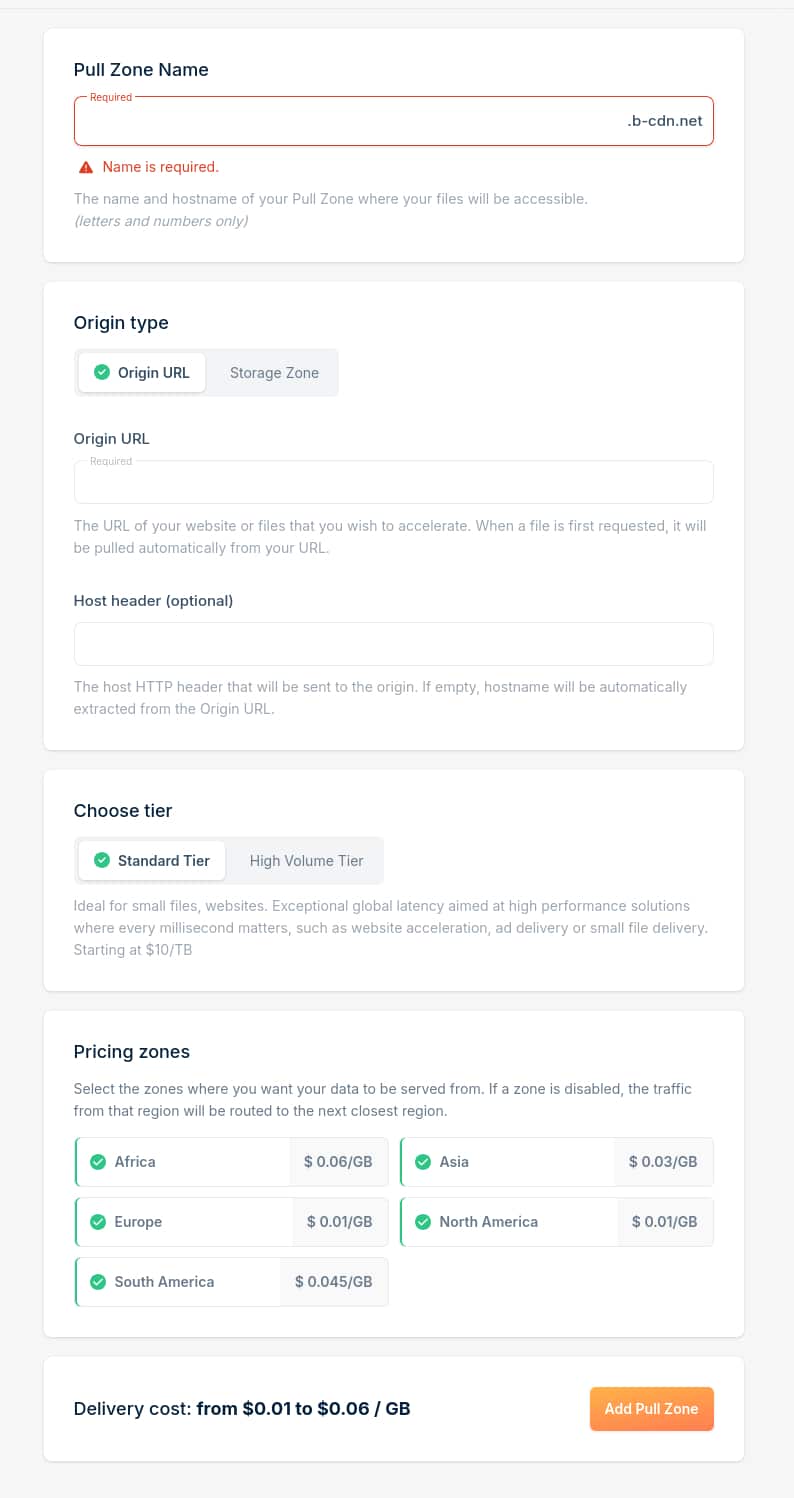Click the South America green check icon

coord(98,1282)
